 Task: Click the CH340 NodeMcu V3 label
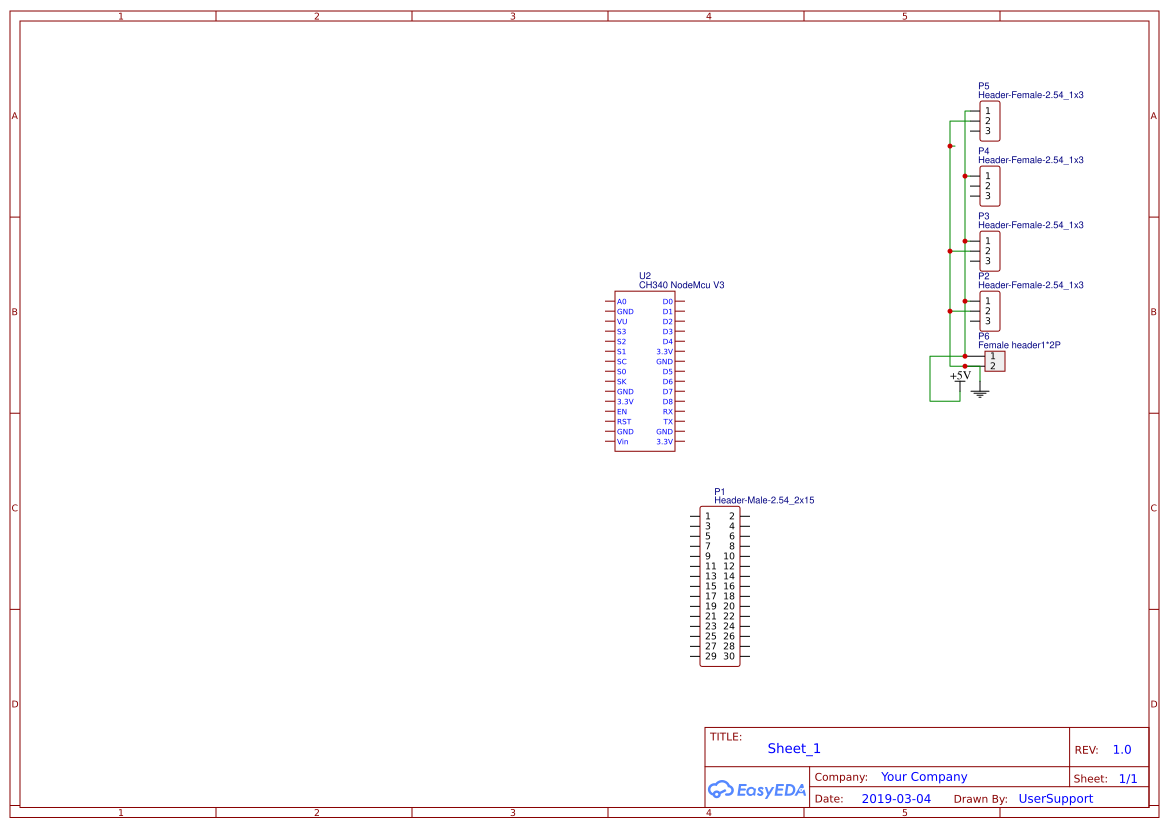click(681, 285)
